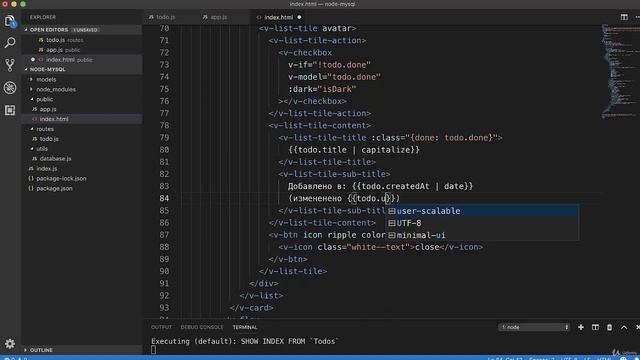Place cursor on :dark="isDark" line
Image resolution: width=640 pixels, height=360 pixels.
pos(322,89)
